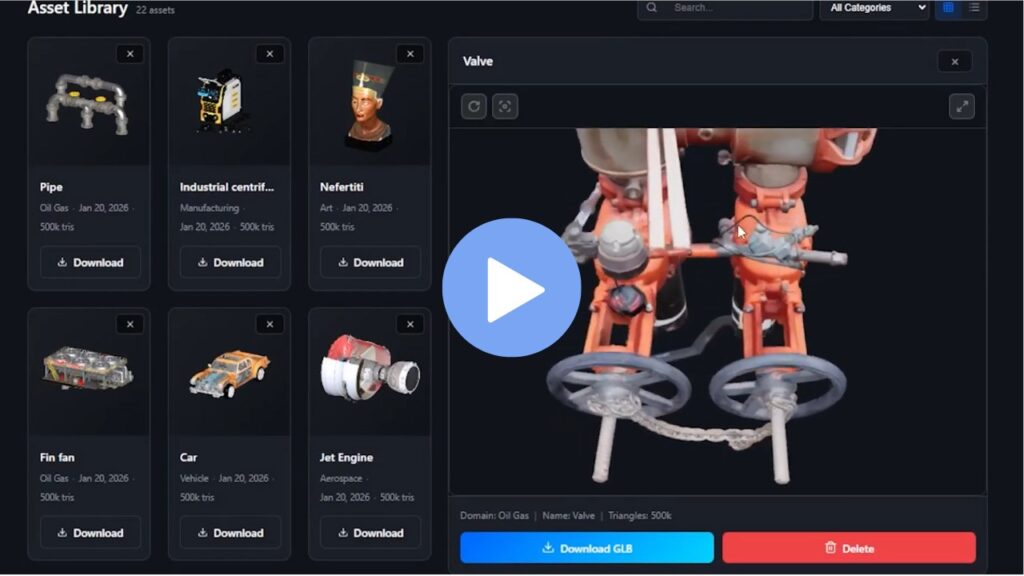Select the Fin fan thumbnail
The image size is (1024, 576).
point(88,370)
